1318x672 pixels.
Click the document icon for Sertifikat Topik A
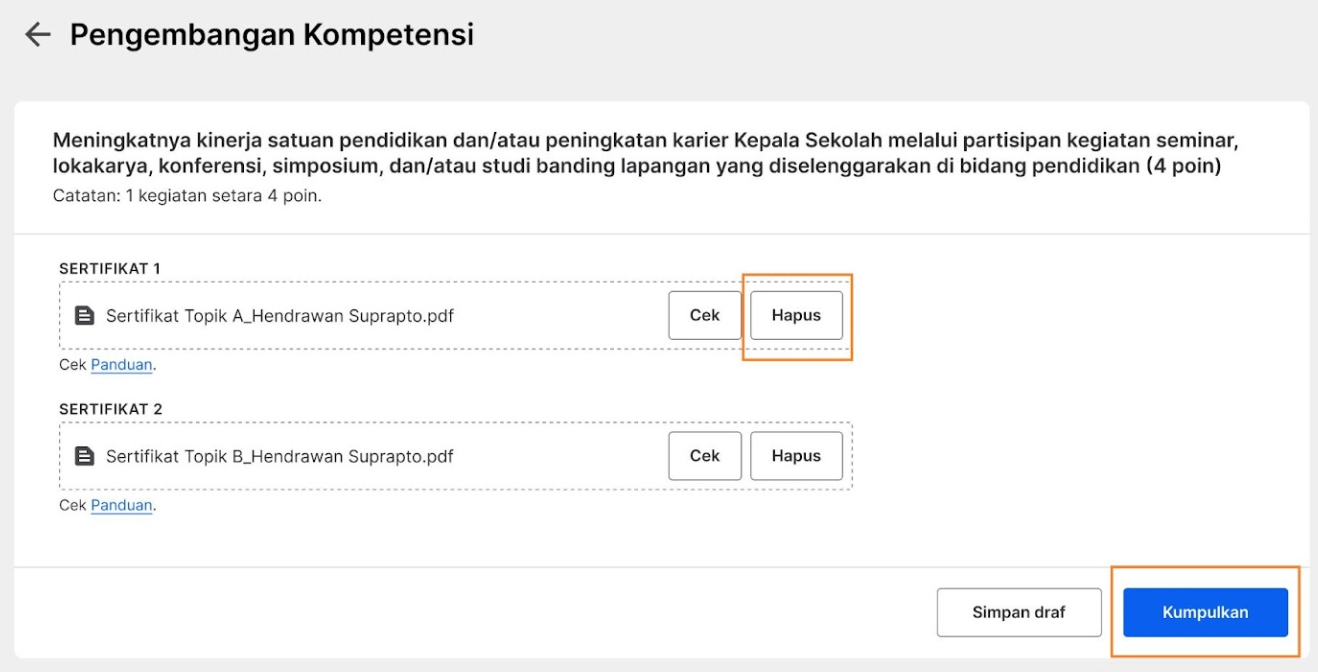click(85, 316)
